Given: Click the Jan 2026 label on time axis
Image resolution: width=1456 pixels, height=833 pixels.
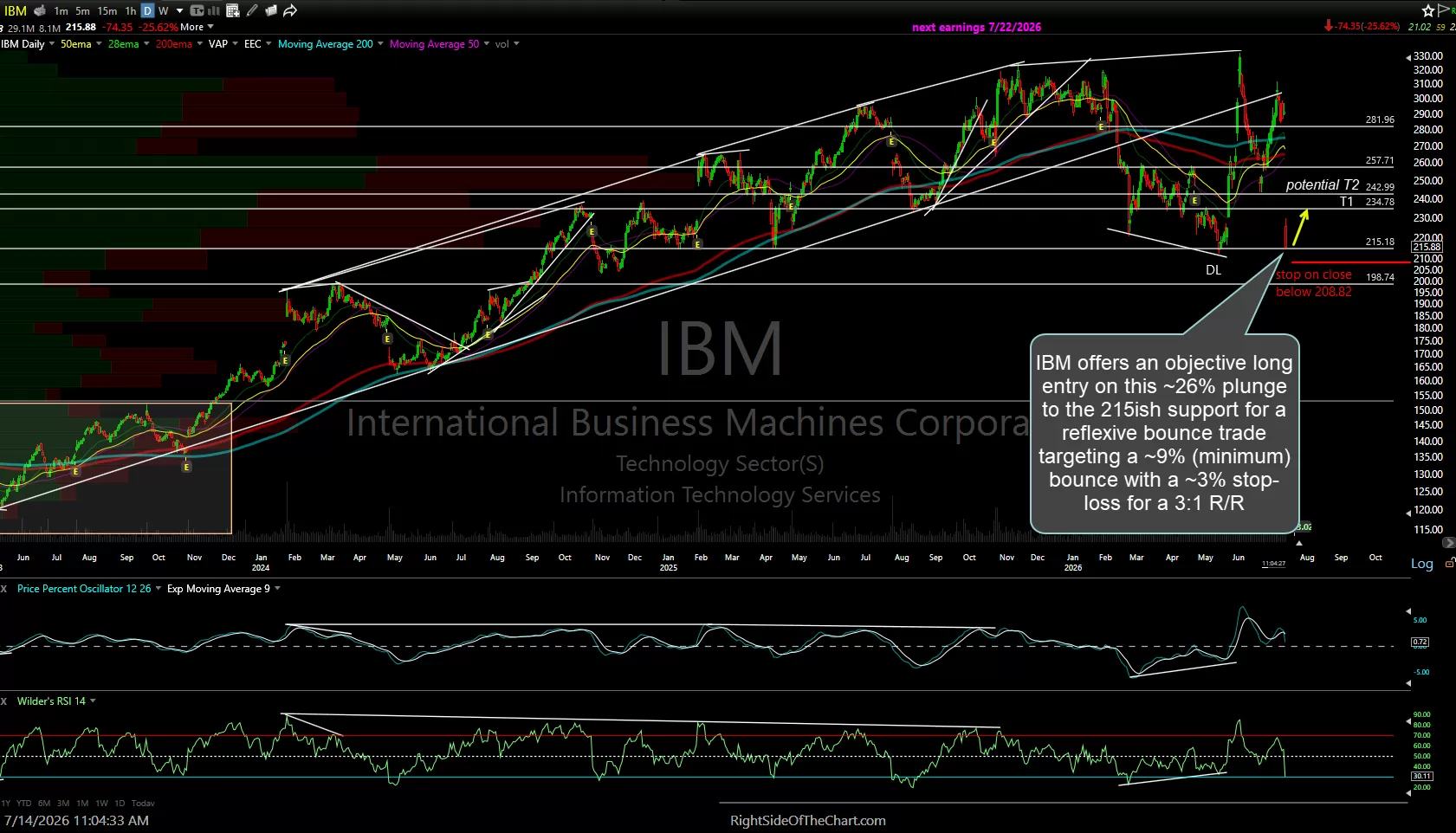Looking at the screenshot, I should click(x=1073, y=563).
